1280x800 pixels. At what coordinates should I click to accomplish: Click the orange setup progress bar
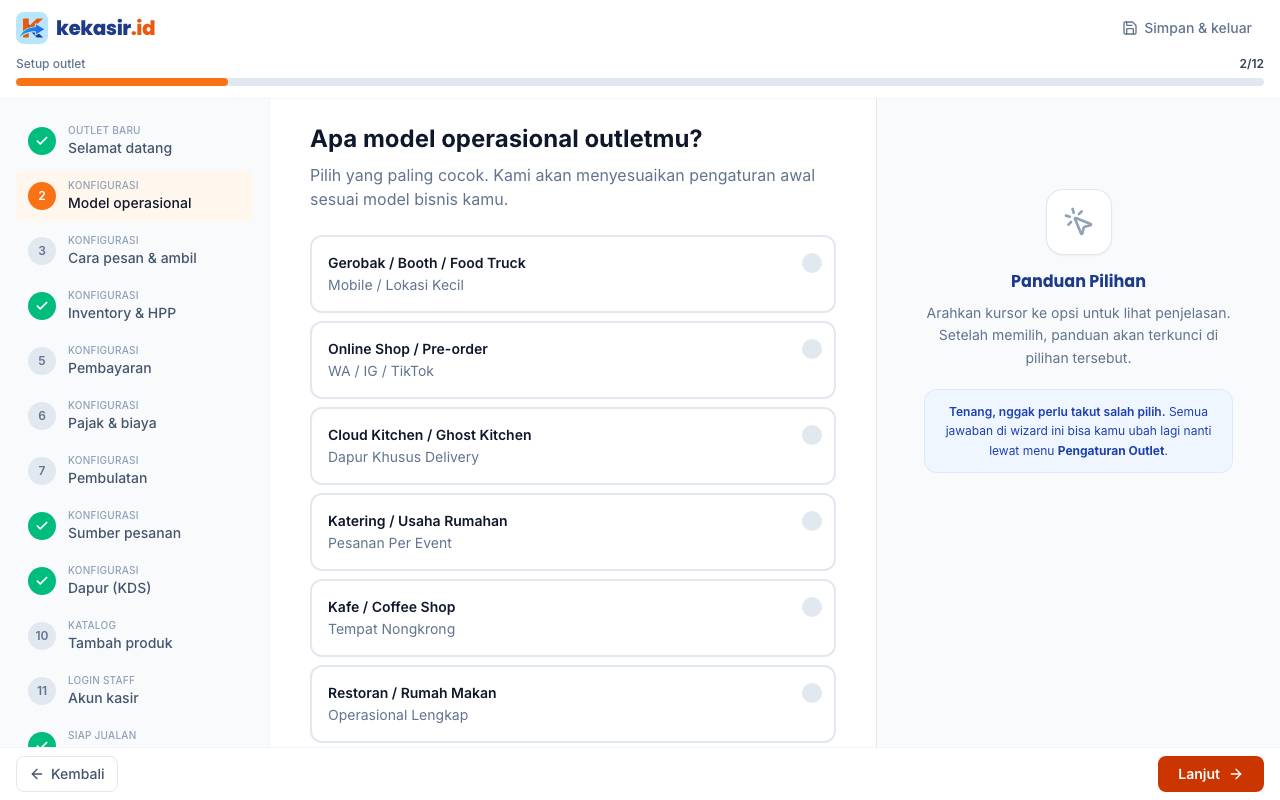click(122, 82)
